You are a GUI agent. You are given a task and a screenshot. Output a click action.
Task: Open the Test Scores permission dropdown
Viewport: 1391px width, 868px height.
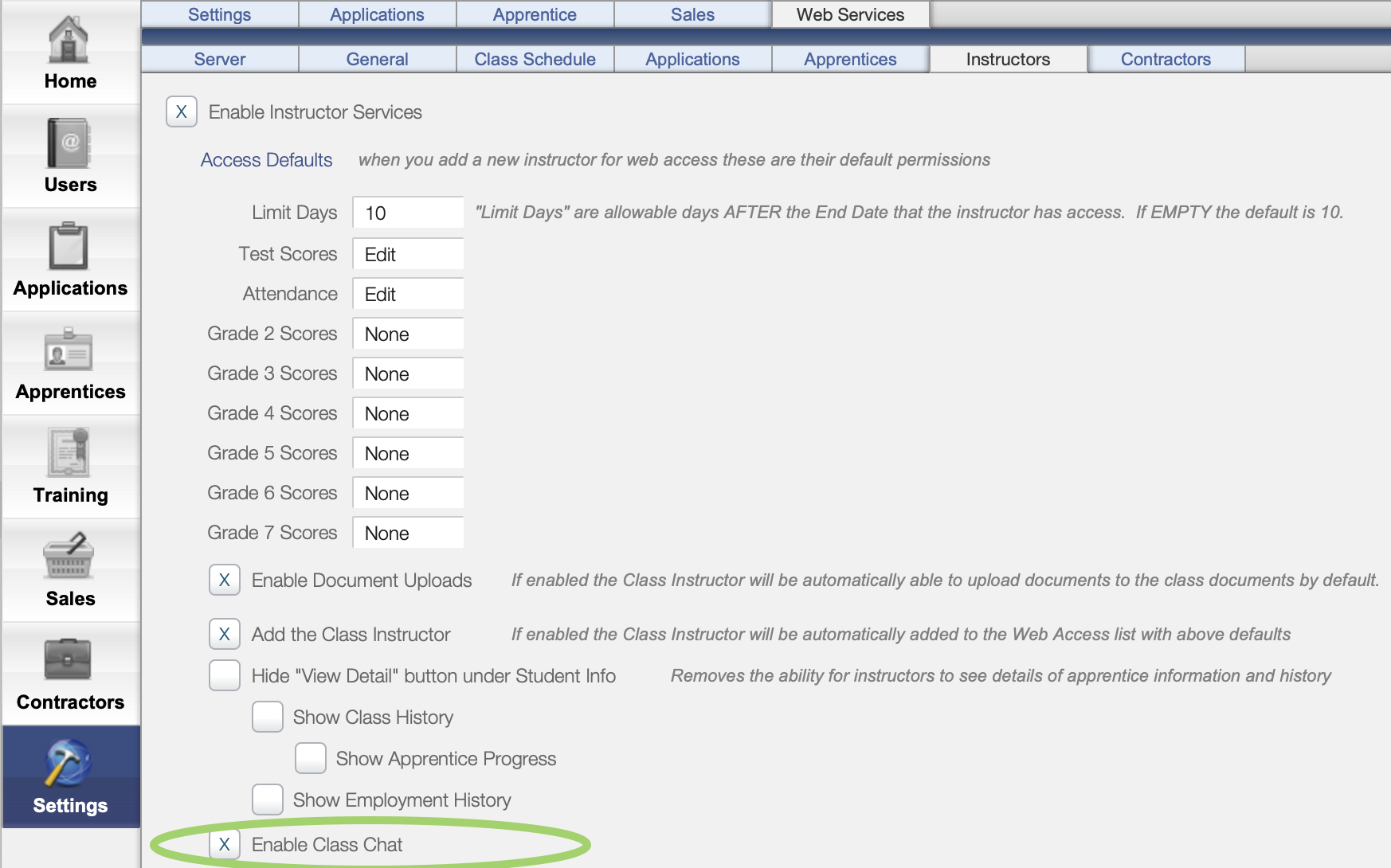408,254
